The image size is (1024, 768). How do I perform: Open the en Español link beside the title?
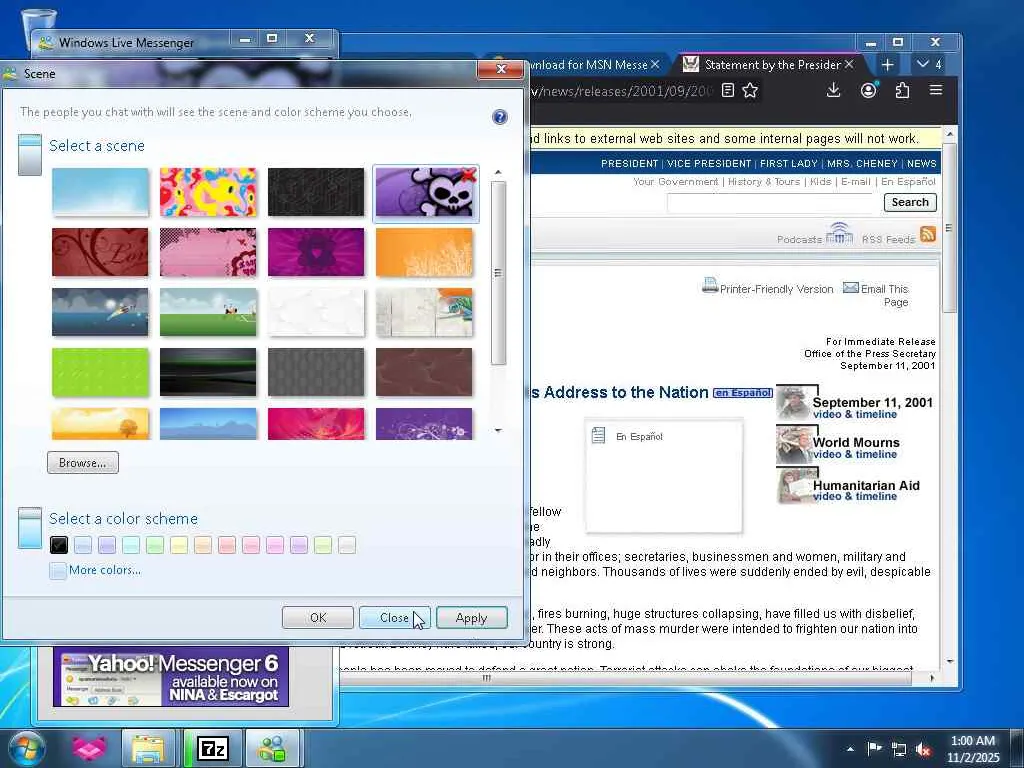pyautogui.click(x=743, y=392)
